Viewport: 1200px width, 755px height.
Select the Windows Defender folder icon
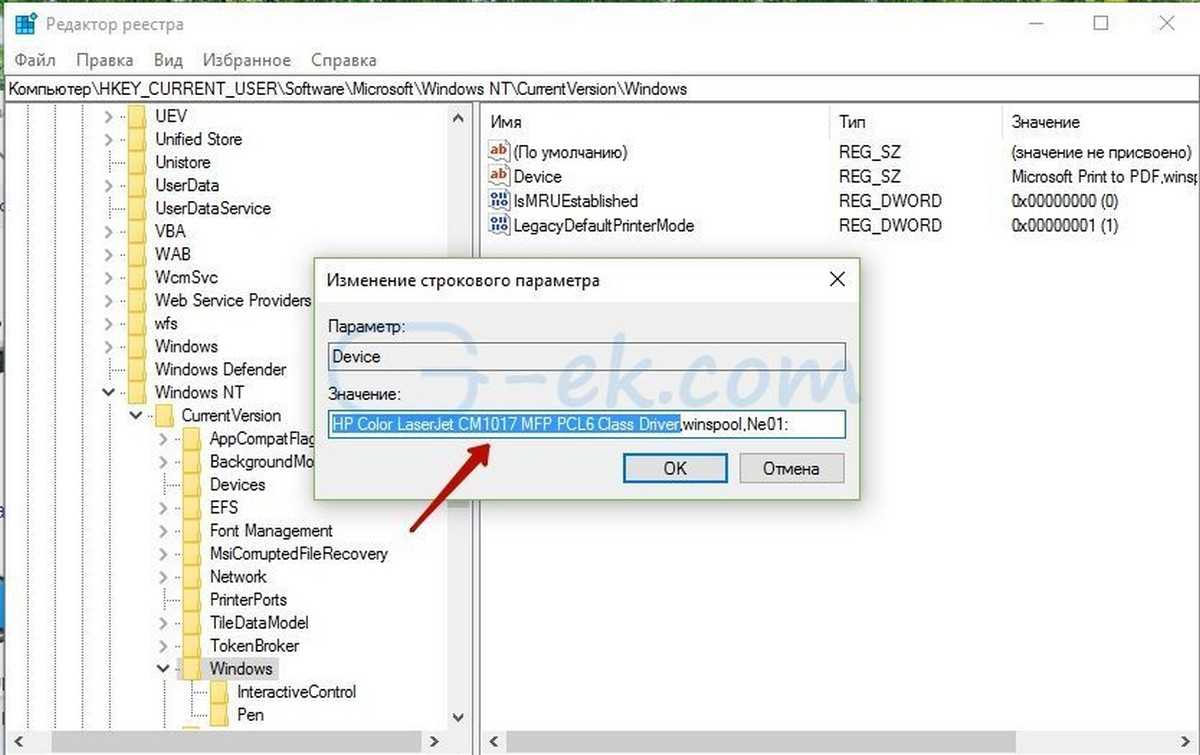coord(137,369)
